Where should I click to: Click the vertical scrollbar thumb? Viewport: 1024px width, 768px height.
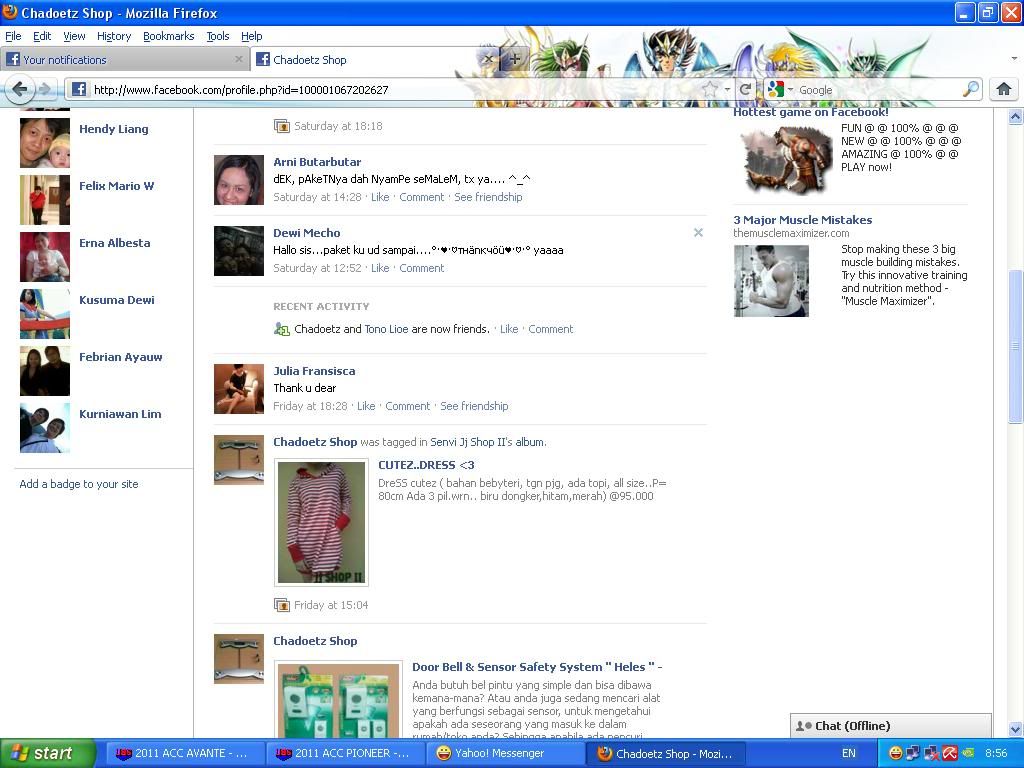point(1016,346)
